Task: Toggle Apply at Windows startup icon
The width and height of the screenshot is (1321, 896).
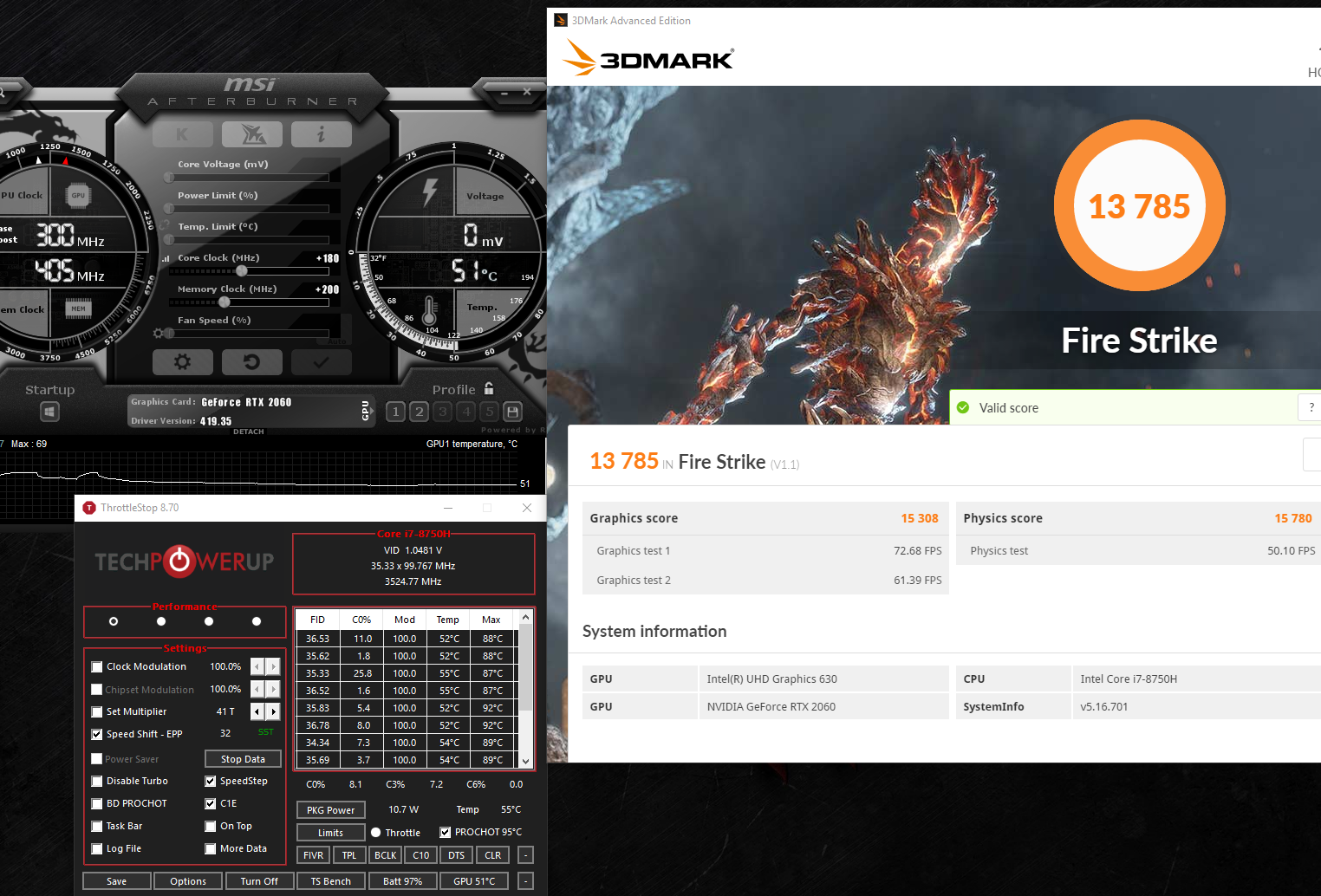Action: [x=50, y=412]
